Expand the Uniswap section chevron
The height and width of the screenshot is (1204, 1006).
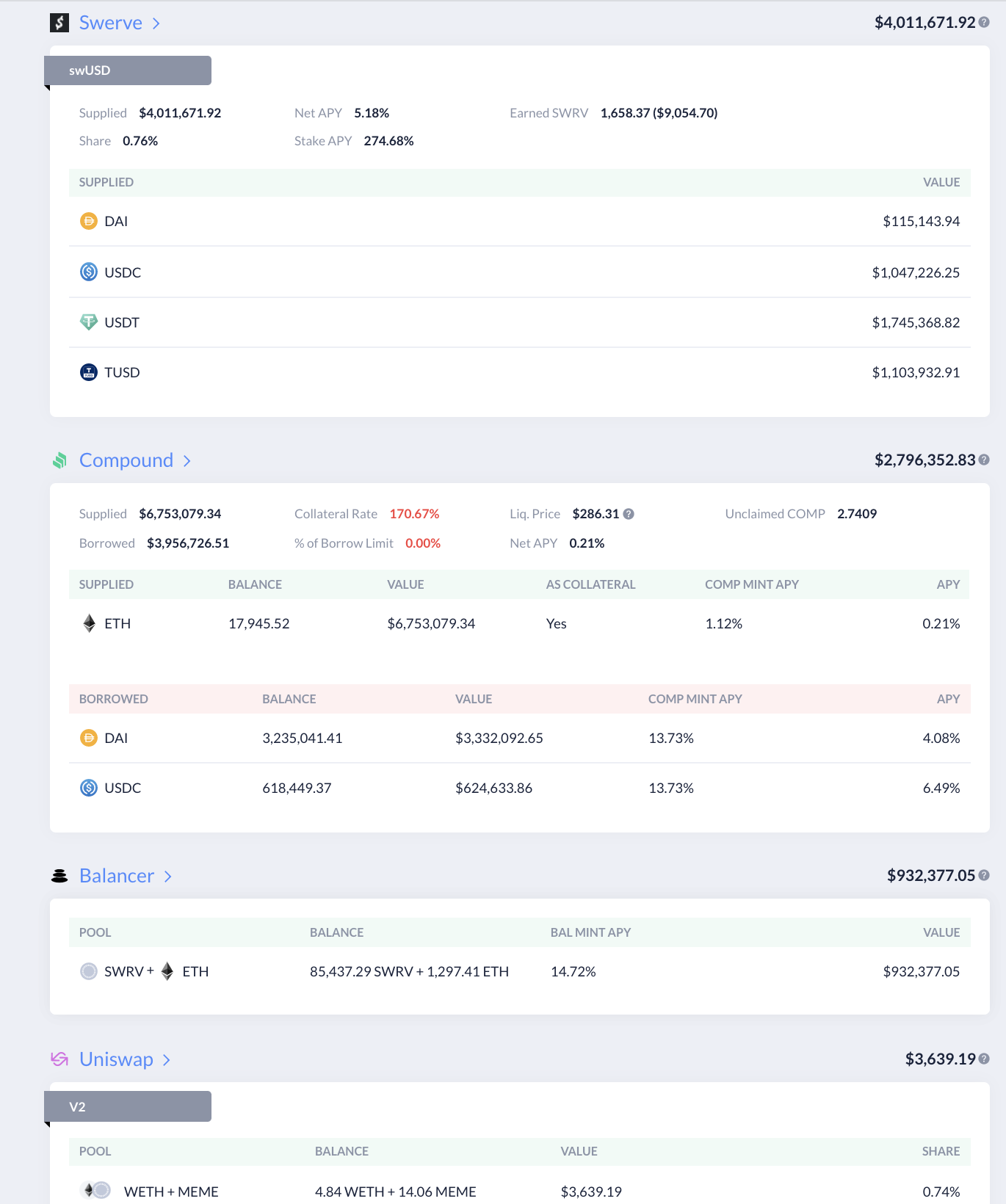pos(167,1060)
